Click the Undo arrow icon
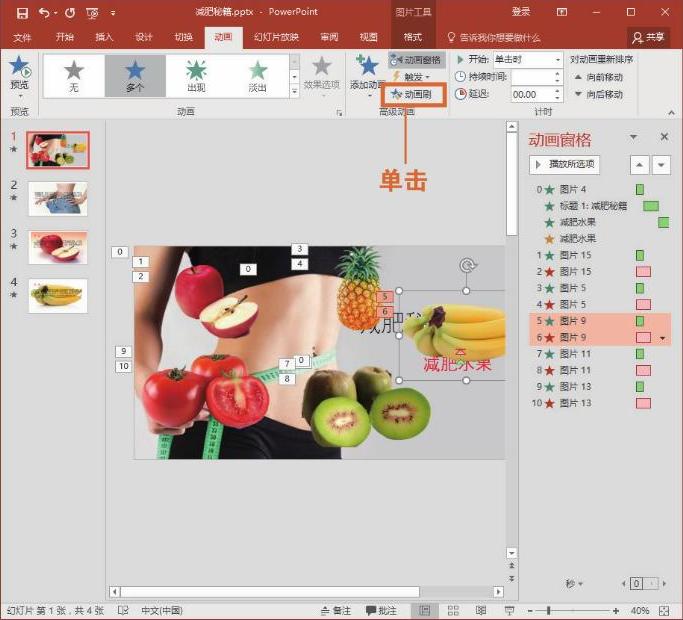Screen dimensions: 683x620 pyautogui.click(x=44, y=13)
